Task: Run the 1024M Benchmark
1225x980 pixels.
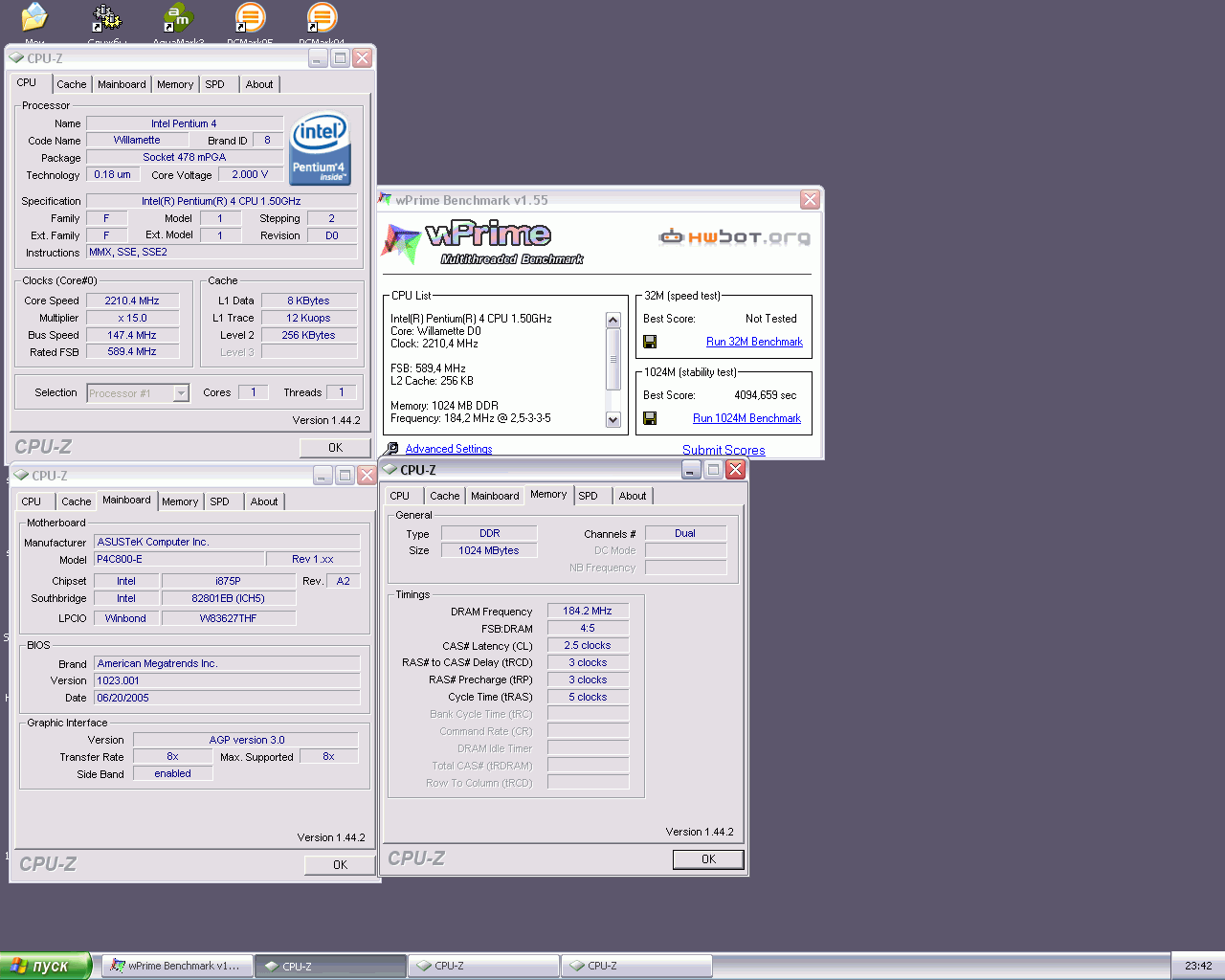Action: click(x=746, y=418)
